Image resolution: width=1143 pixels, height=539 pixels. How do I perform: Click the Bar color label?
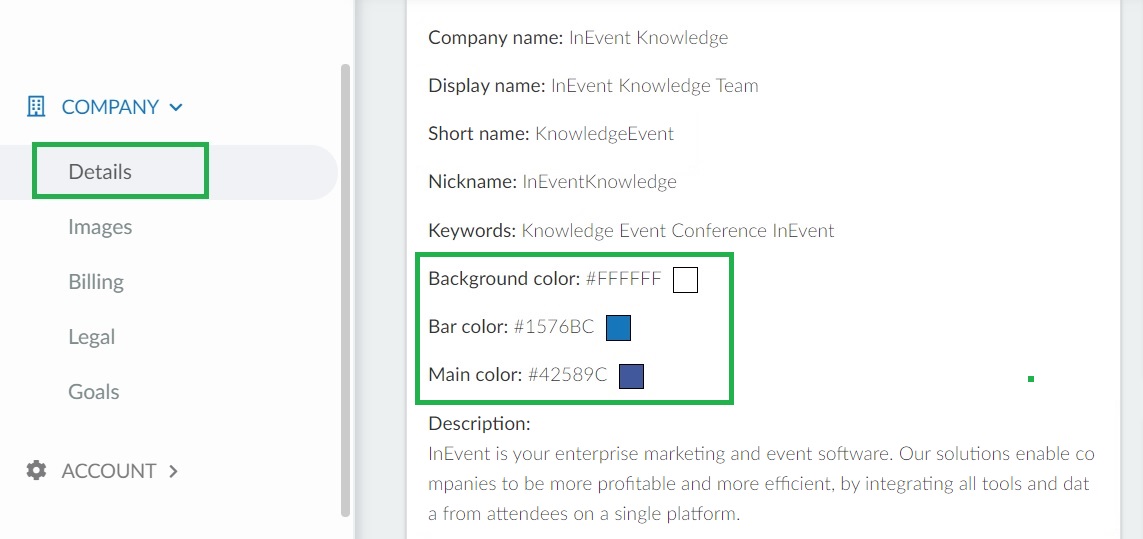tap(468, 327)
